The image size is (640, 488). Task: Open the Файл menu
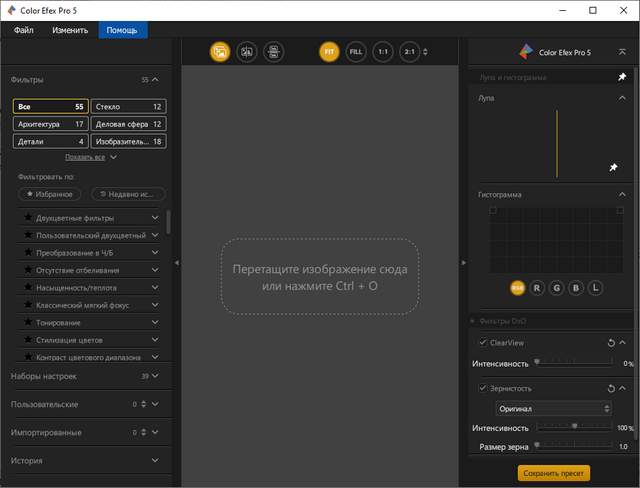point(23,30)
